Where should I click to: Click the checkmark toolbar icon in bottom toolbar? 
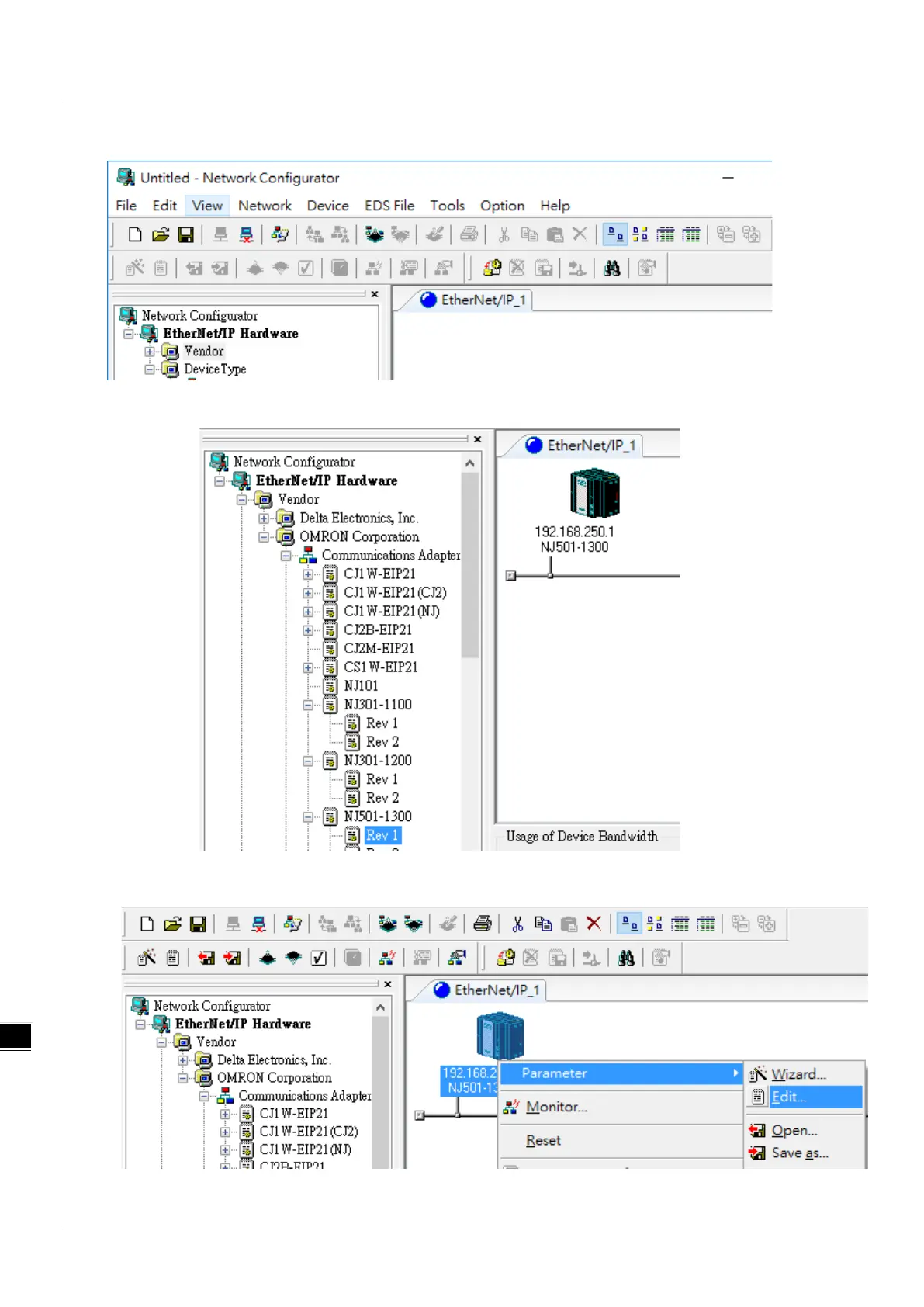pos(319,958)
